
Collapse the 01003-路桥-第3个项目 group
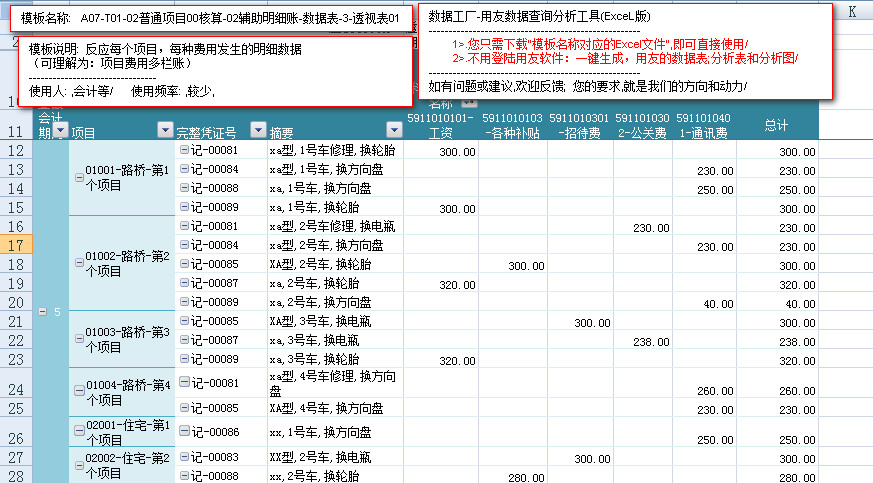pyautogui.click(x=79, y=338)
